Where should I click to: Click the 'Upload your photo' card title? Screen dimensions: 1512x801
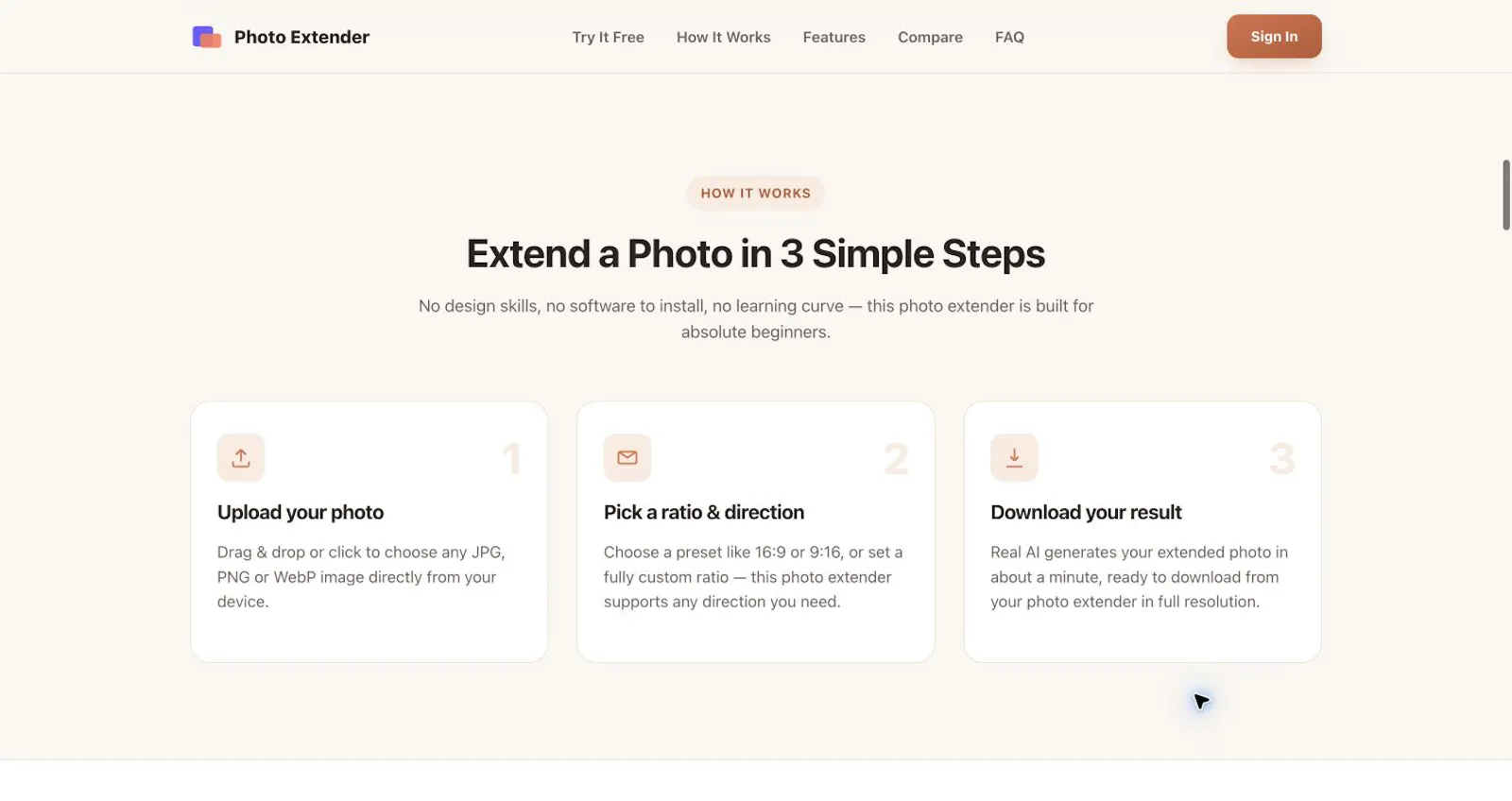[x=301, y=512]
